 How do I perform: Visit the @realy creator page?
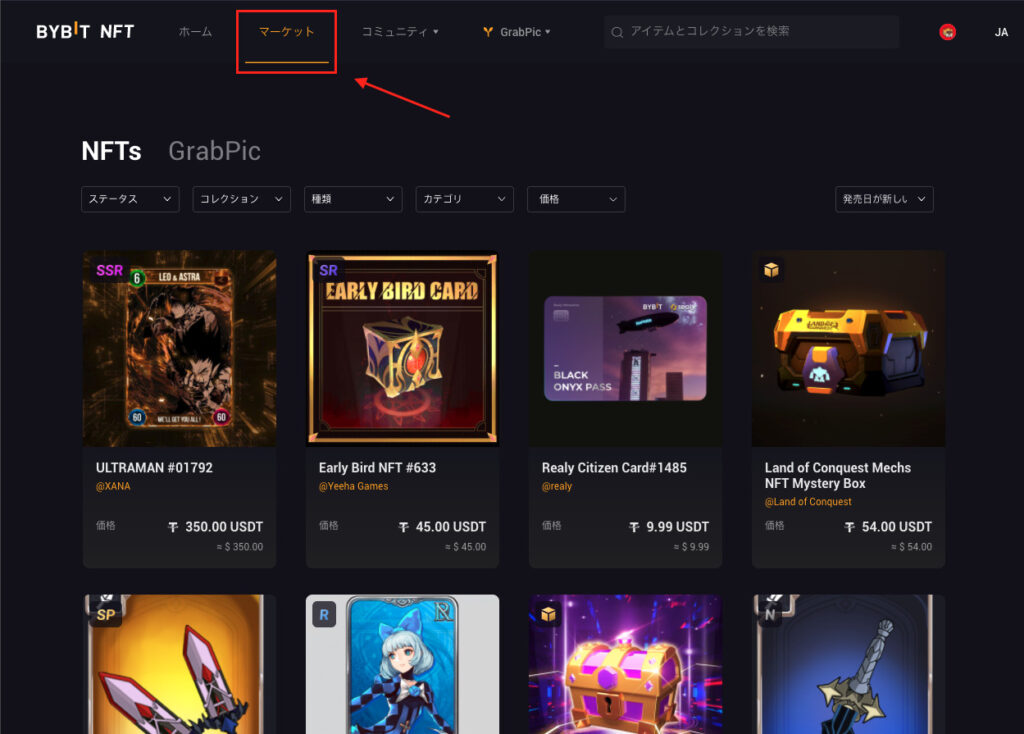tap(557, 486)
